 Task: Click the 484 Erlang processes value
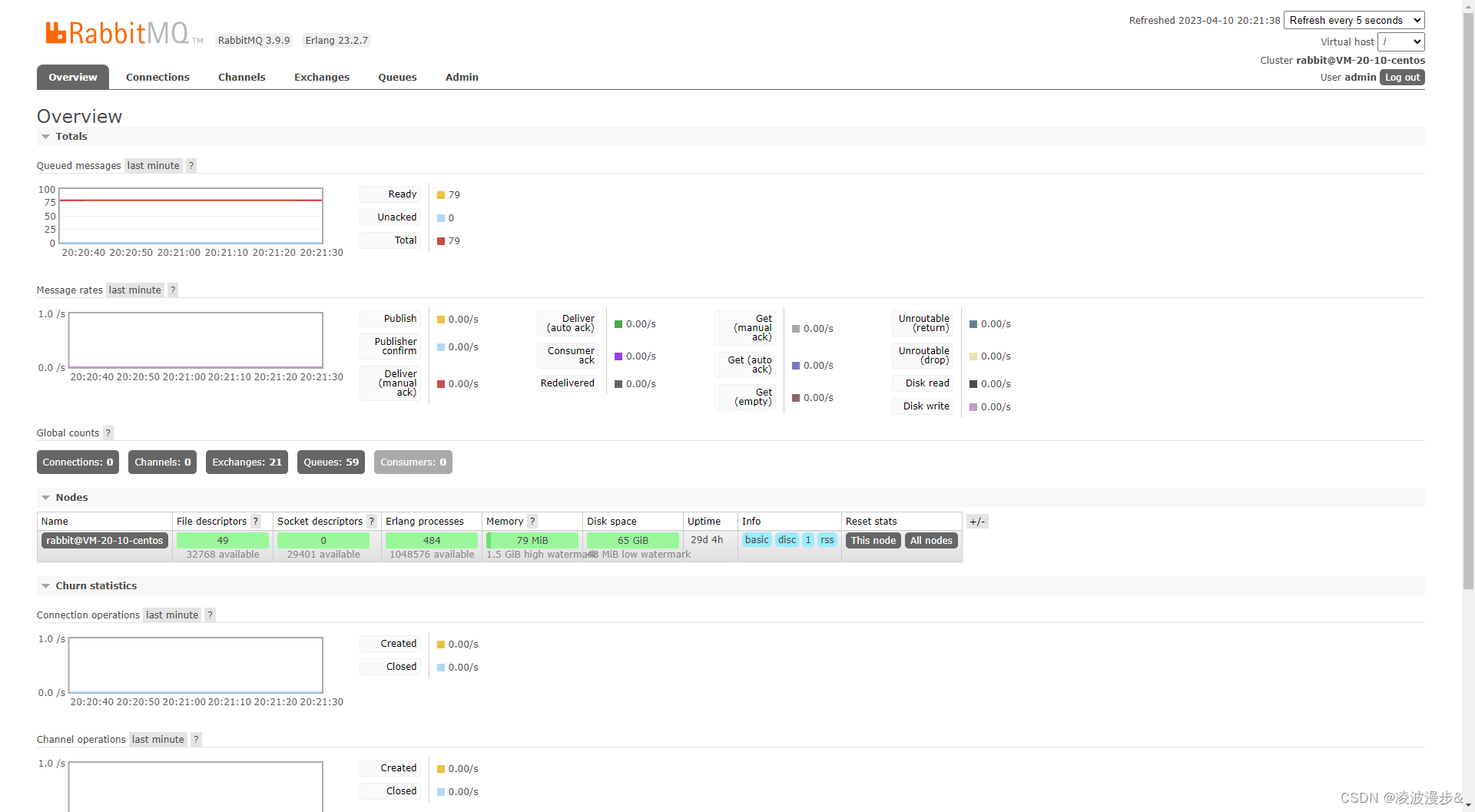coord(432,540)
